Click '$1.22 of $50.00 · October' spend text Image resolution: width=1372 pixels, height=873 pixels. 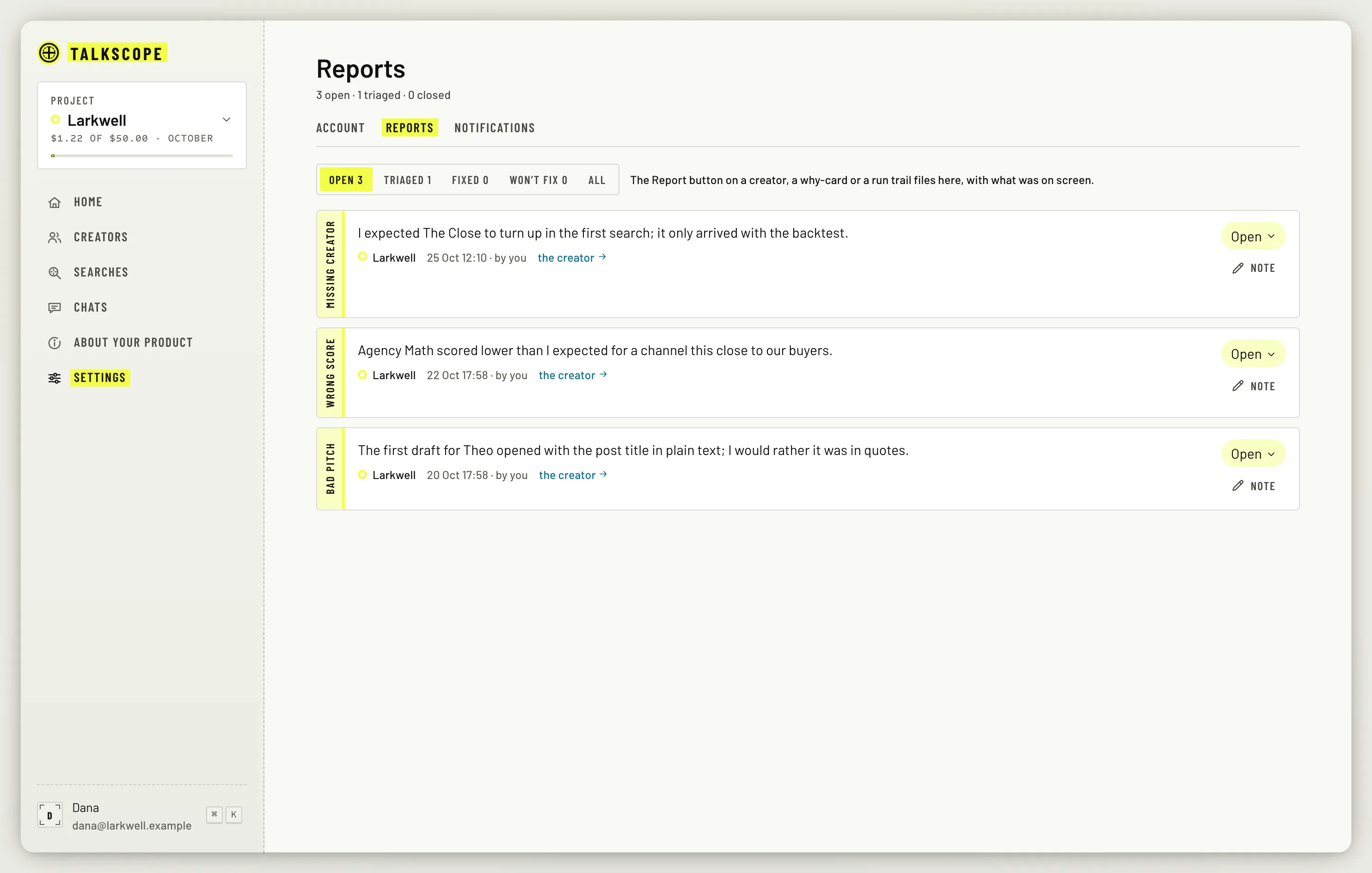tap(132, 138)
